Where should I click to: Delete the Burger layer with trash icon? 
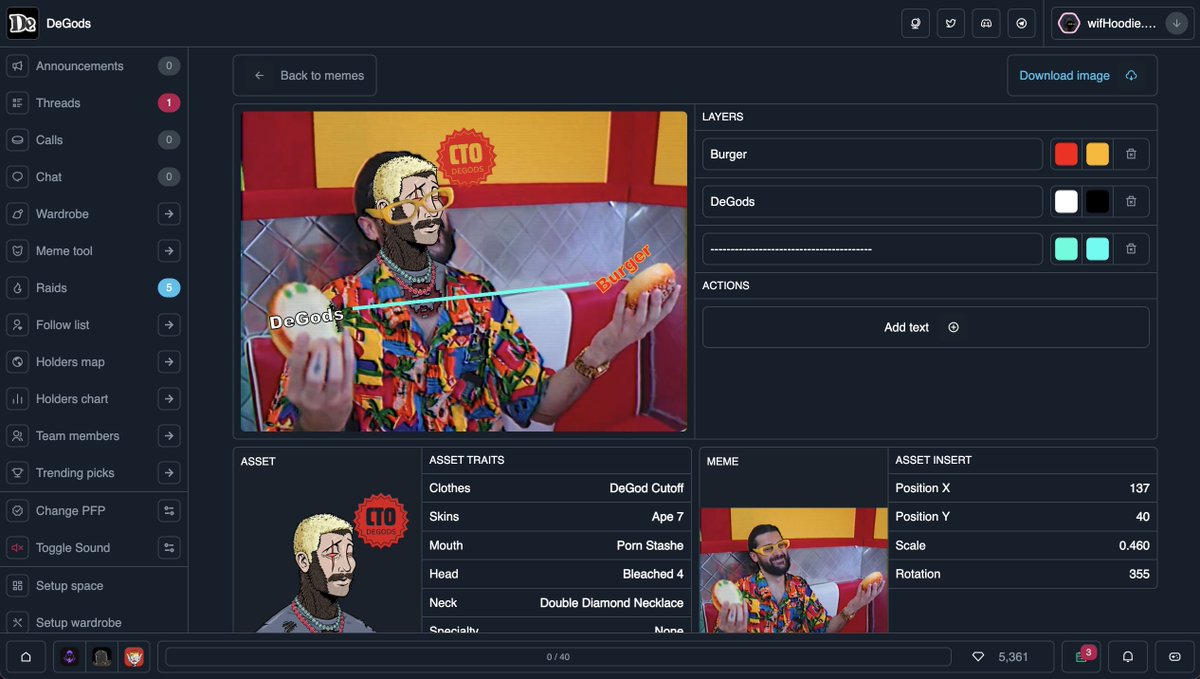(1131, 154)
